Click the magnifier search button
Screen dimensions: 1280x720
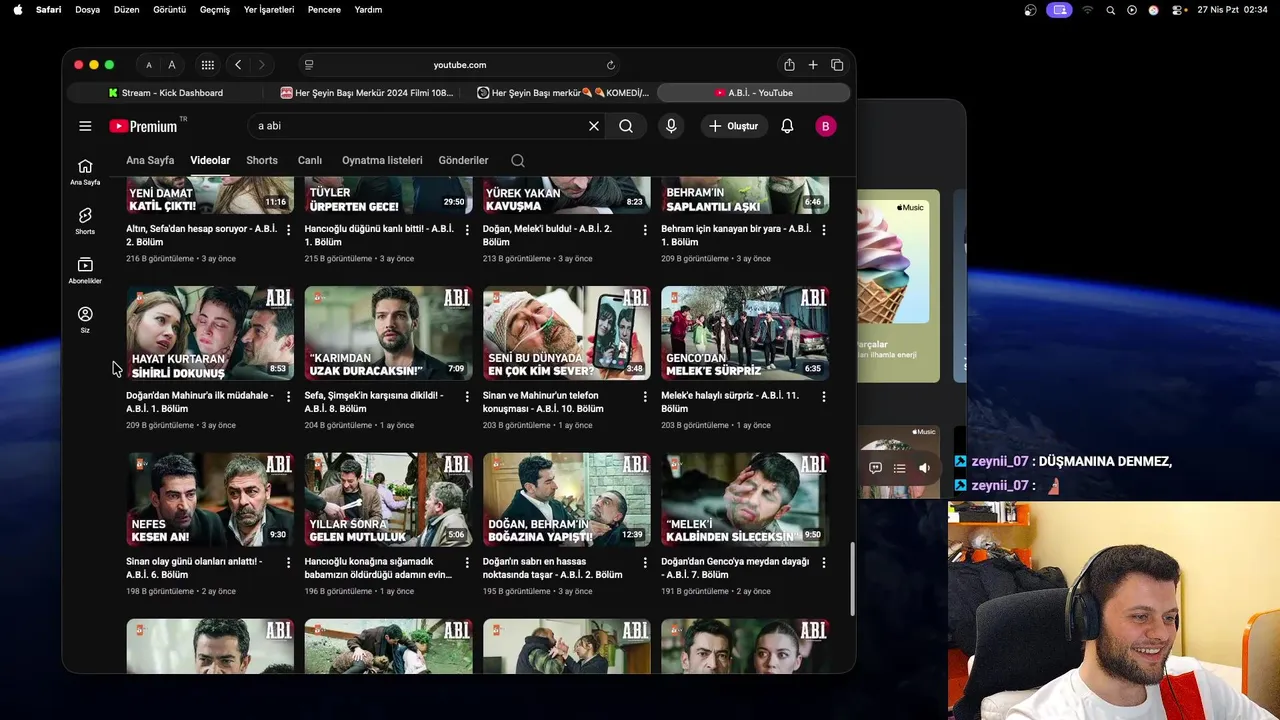coord(626,126)
